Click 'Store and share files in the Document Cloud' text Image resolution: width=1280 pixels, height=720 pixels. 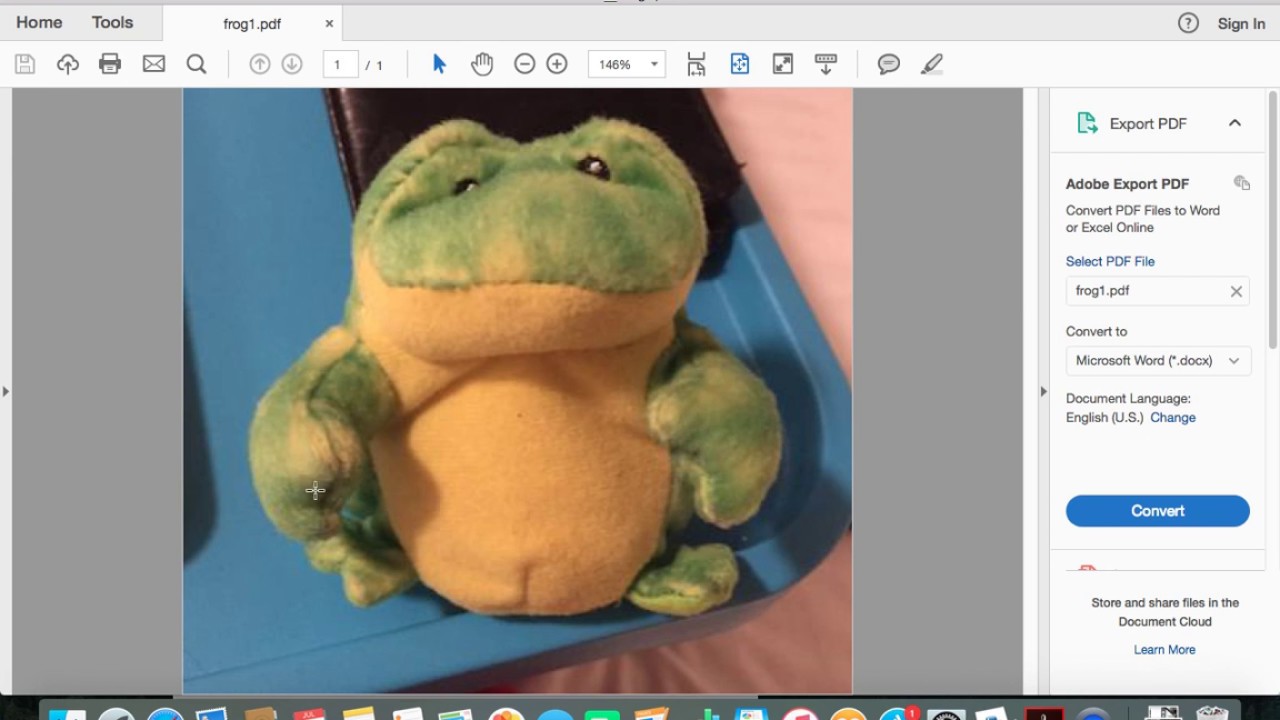pos(1165,612)
